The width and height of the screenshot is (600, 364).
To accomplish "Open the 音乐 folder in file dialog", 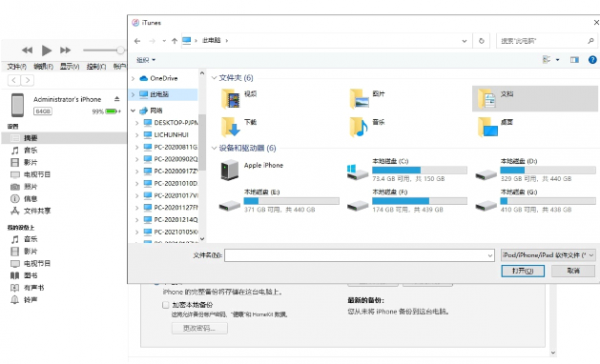I will [367, 127].
